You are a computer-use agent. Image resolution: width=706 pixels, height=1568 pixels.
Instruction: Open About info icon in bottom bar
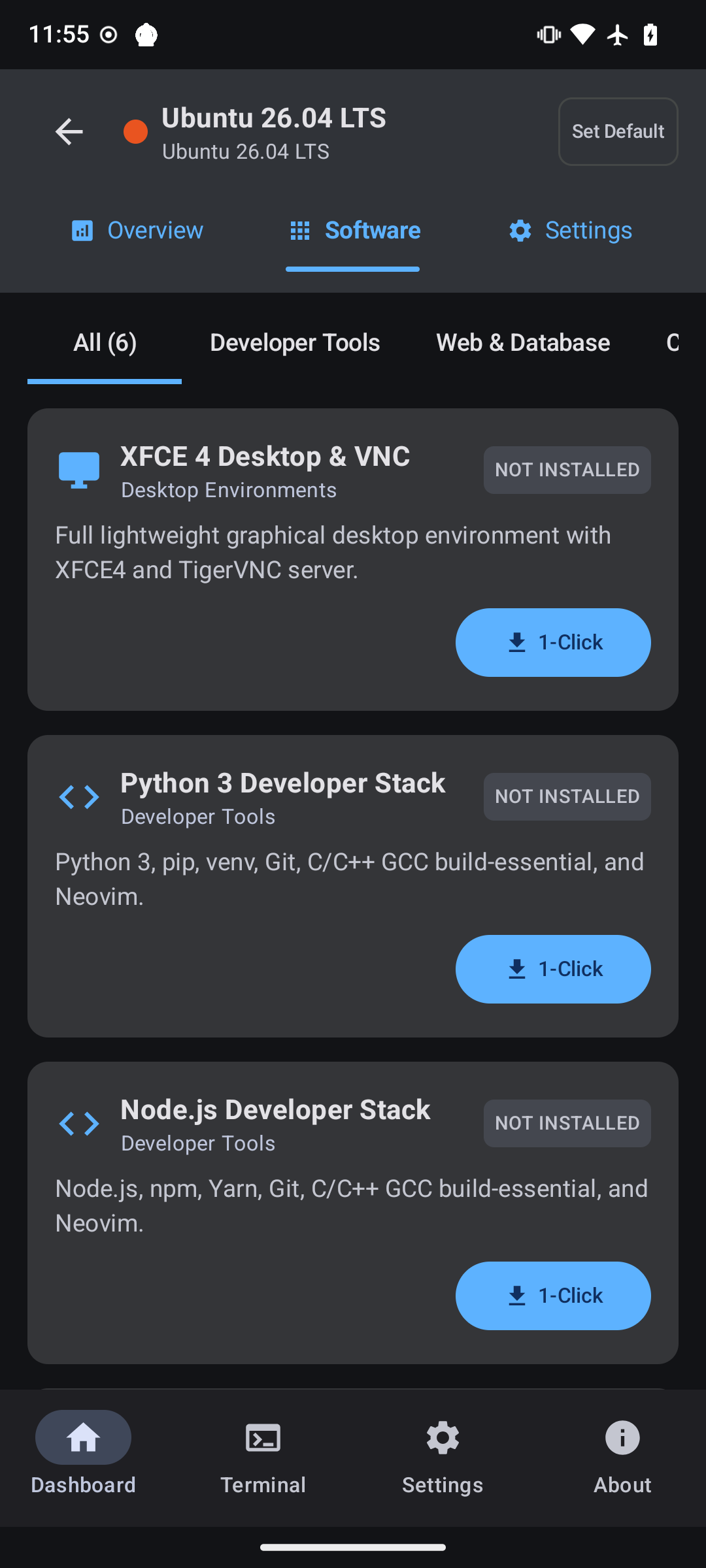coord(622,1437)
